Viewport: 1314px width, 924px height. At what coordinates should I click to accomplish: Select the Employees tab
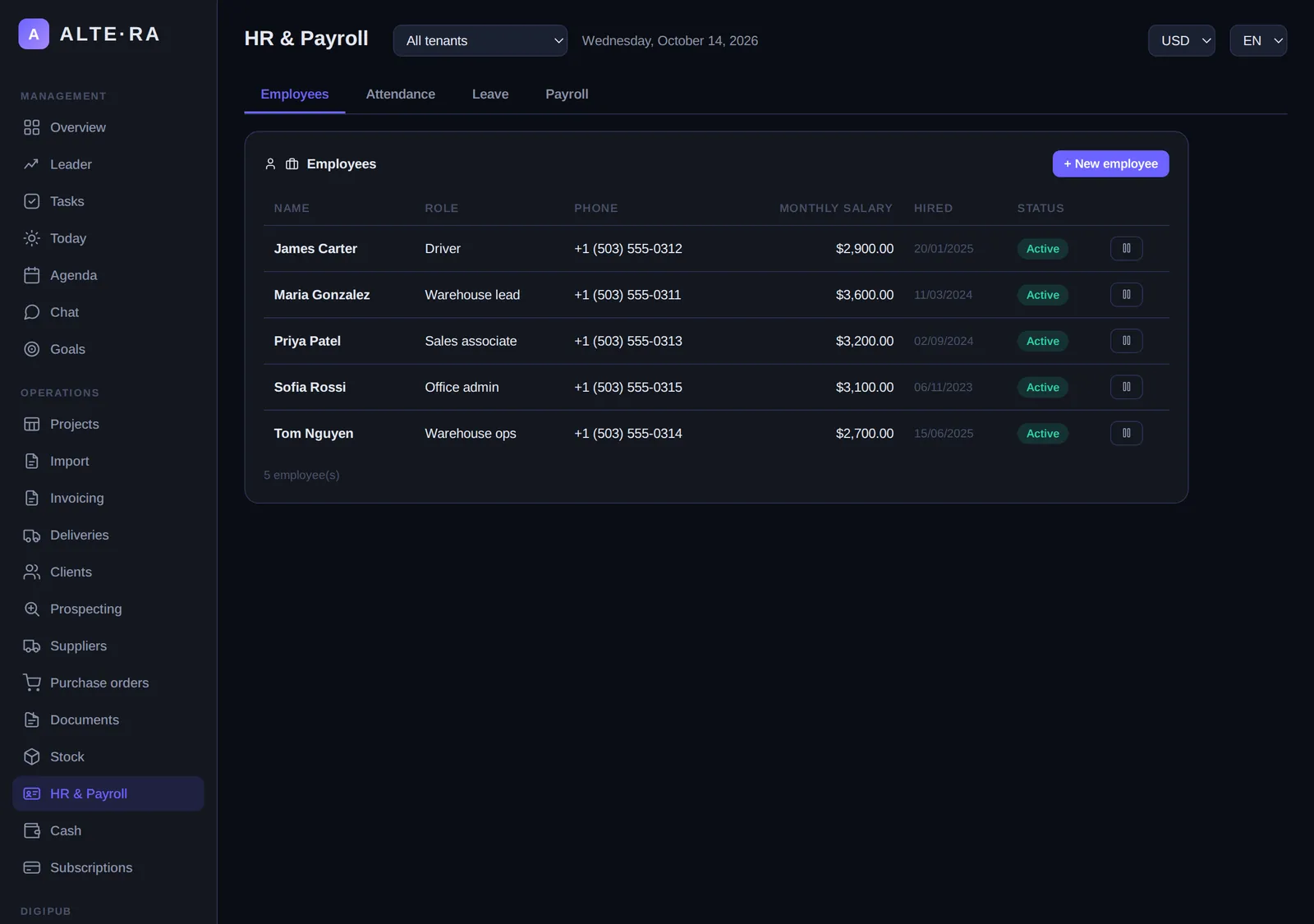click(295, 94)
